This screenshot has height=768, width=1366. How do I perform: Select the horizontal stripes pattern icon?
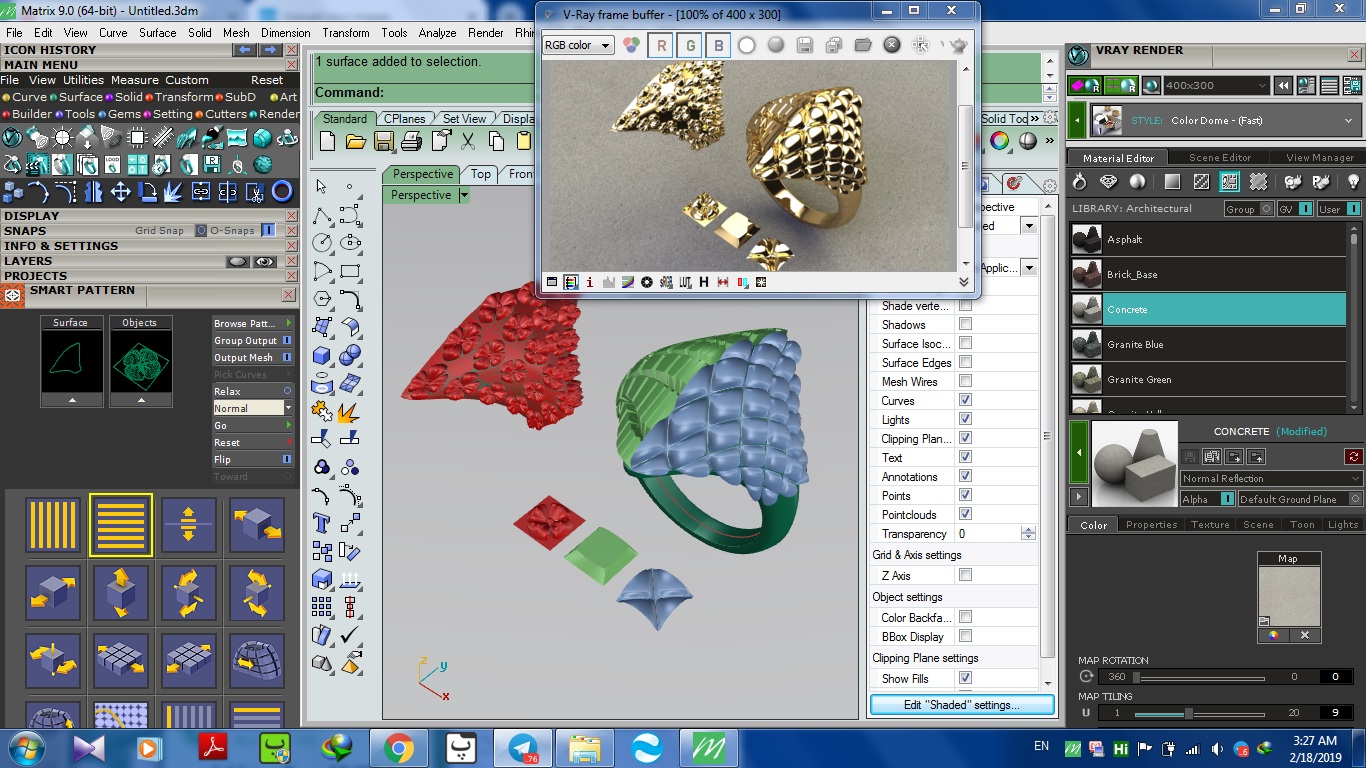click(x=120, y=524)
